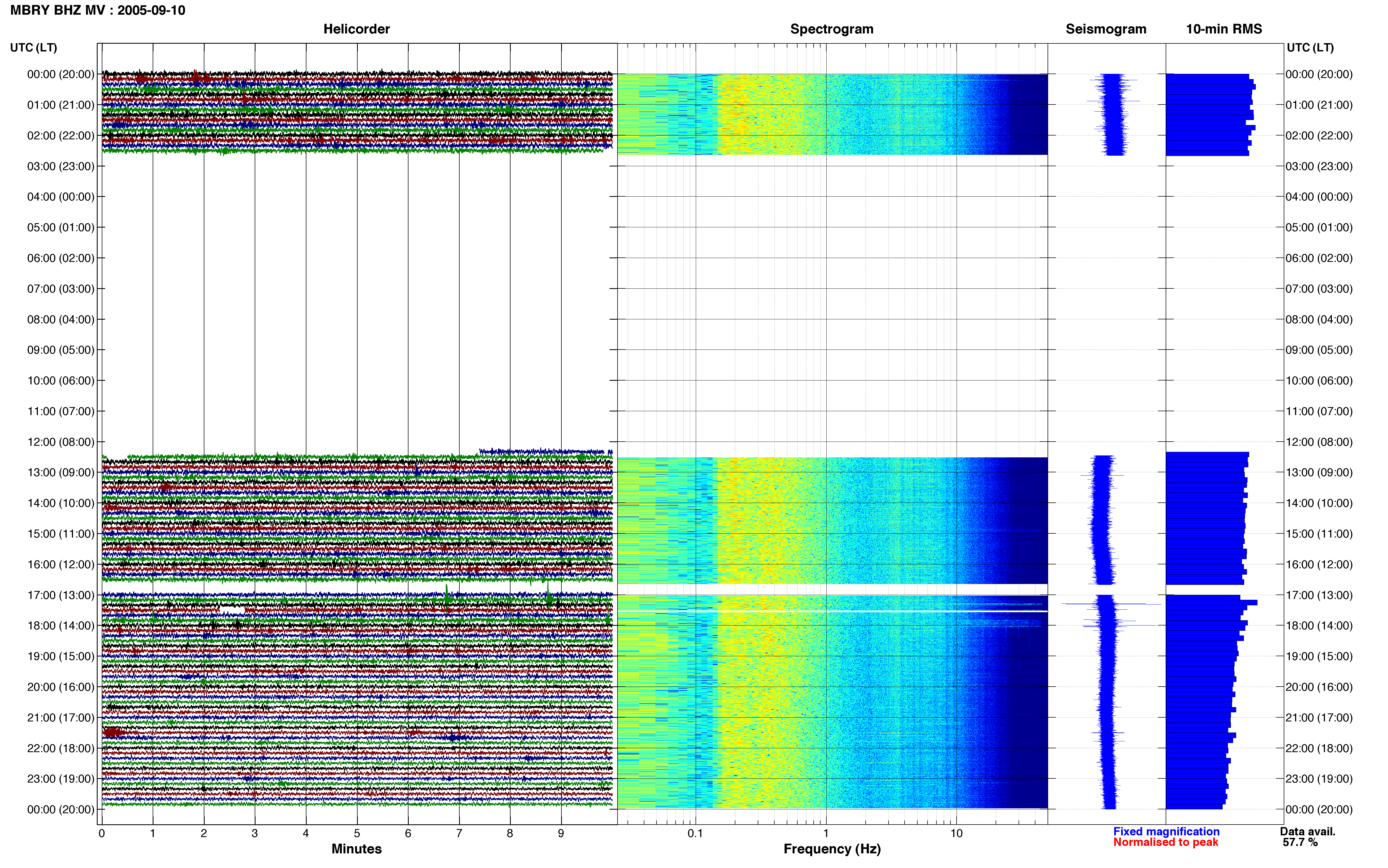Click left axis label "23:00 (19:00)"
1388x868 pixels.
61,779
